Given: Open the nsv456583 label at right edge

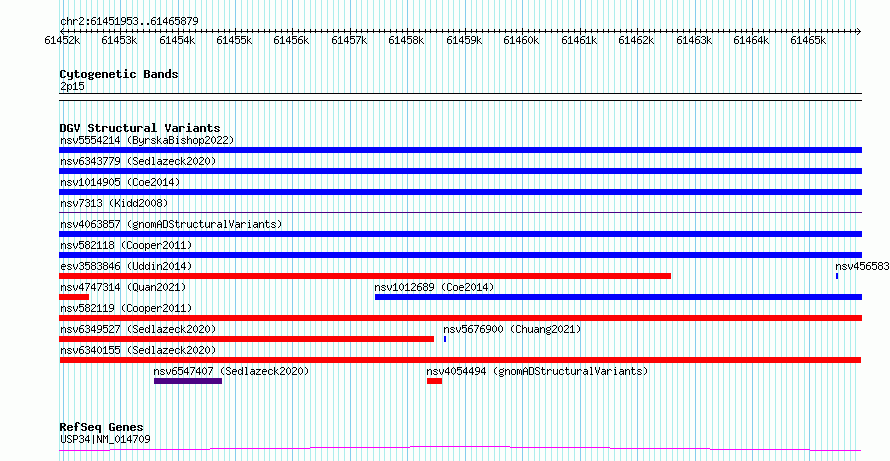Looking at the screenshot, I should coord(862,266).
